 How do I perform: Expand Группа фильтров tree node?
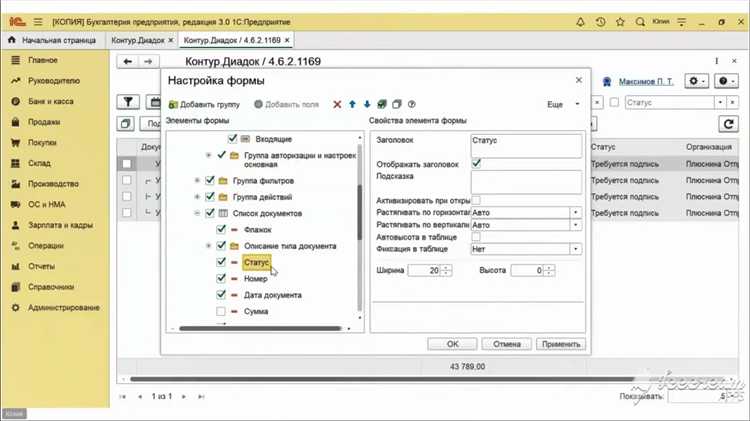click(x=197, y=180)
